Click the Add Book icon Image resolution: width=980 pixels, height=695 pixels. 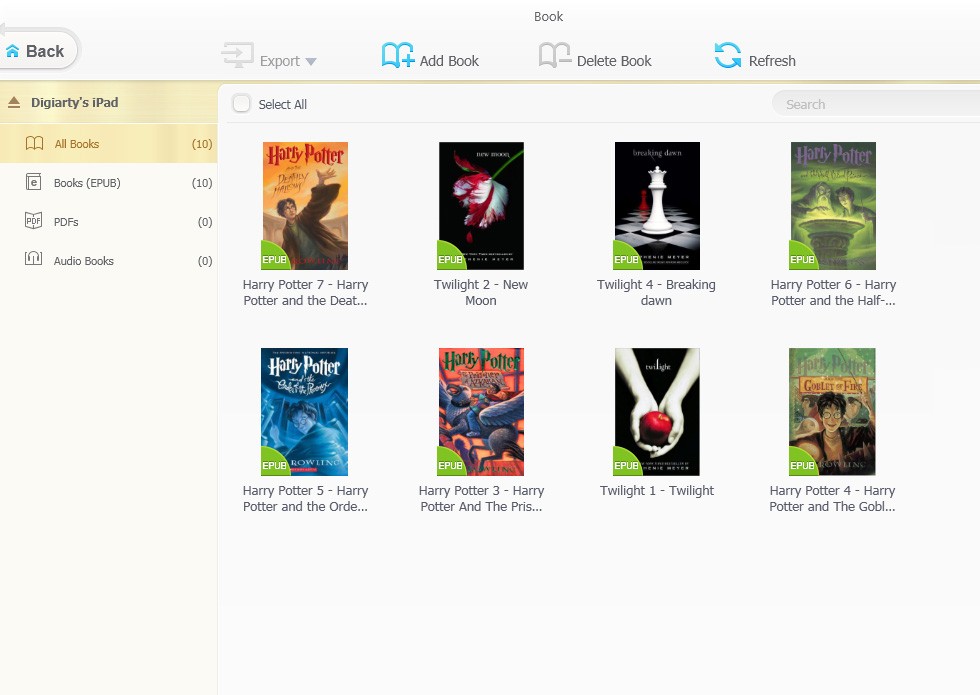(x=398, y=55)
